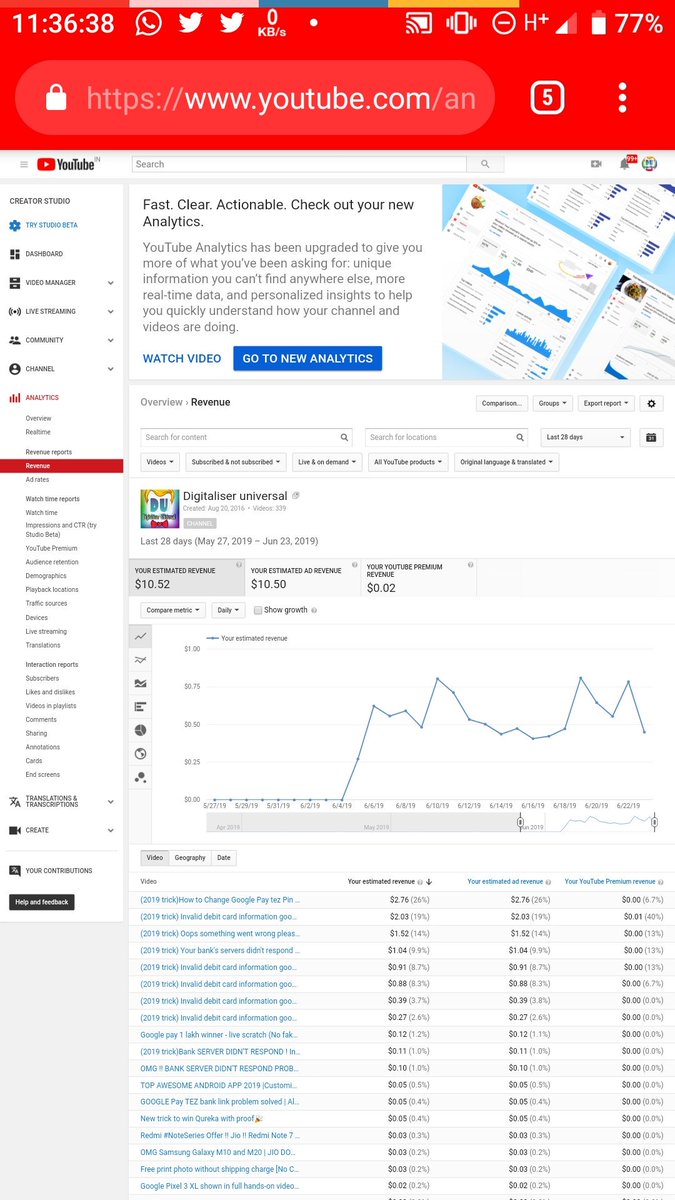Screen dimensions: 675x1200
Task: Expand the Video Manager sidebar section
Action: pos(110,283)
